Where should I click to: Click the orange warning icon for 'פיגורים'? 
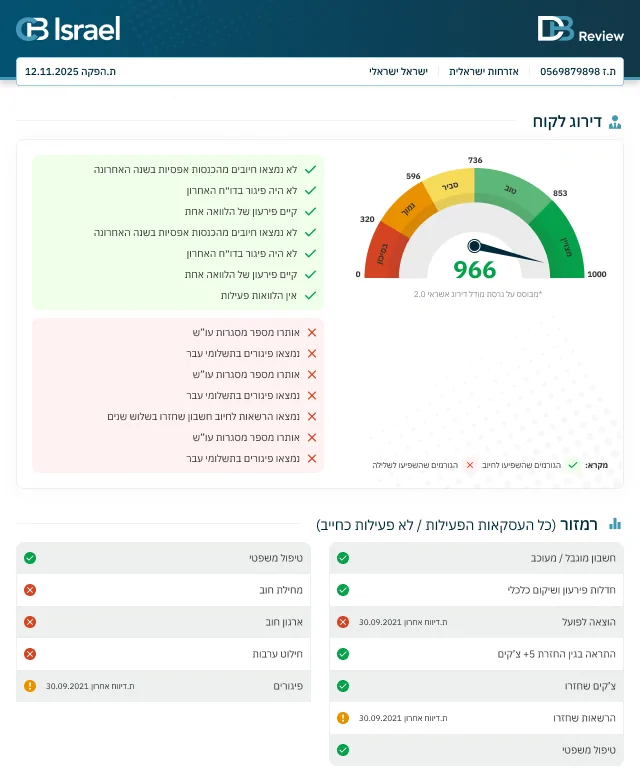(30, 686)
